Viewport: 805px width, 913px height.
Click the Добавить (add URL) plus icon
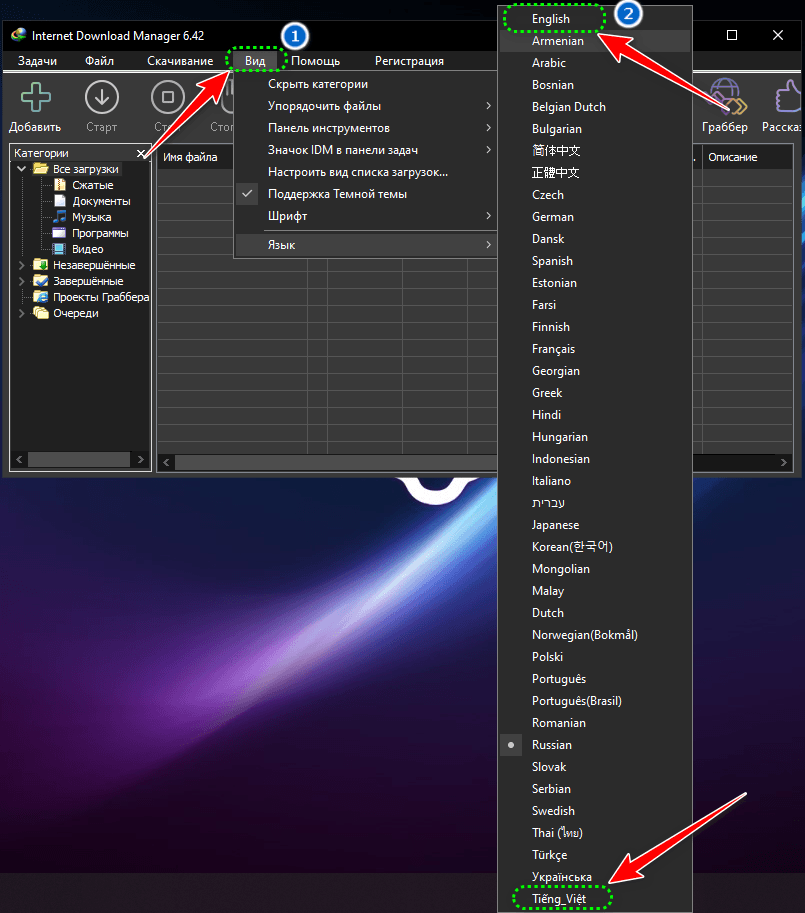(36, 97)
